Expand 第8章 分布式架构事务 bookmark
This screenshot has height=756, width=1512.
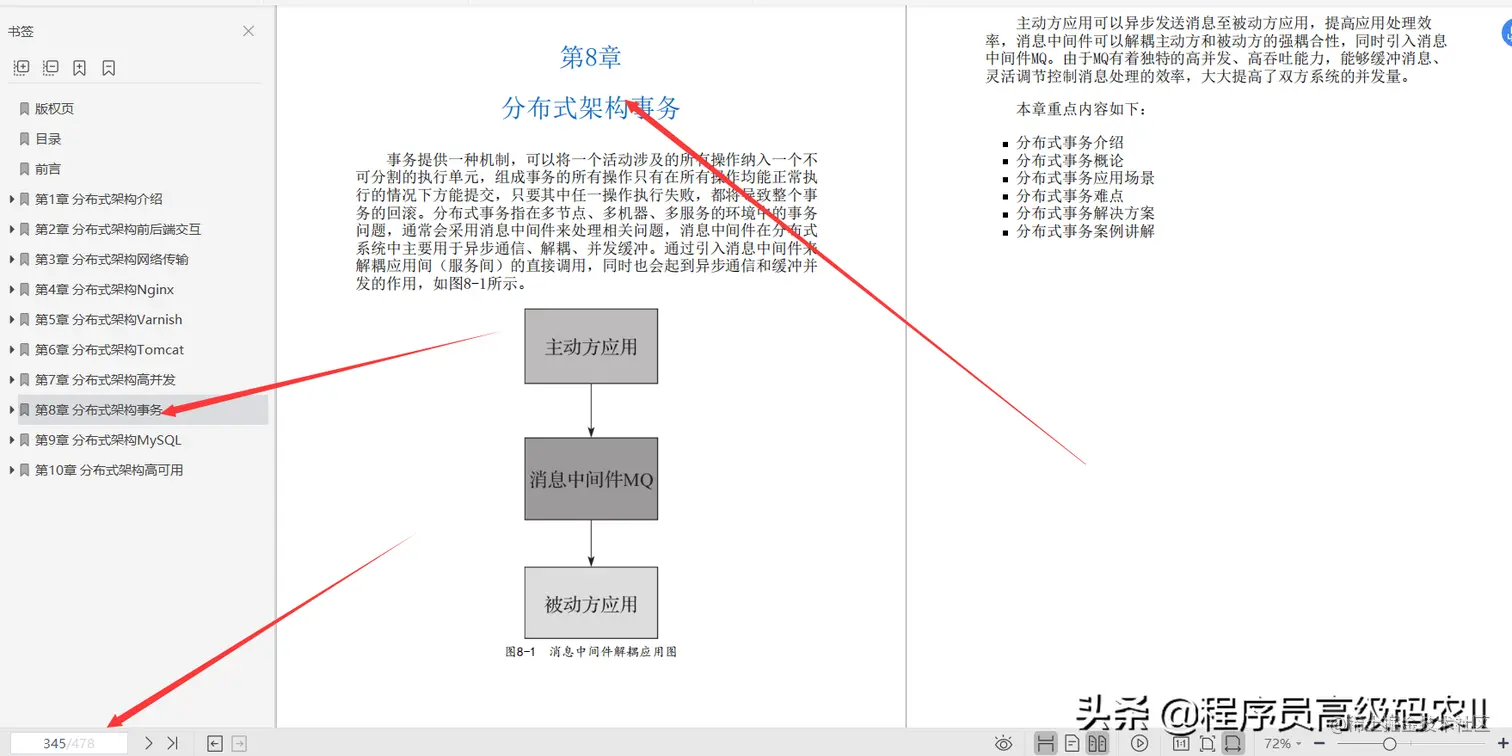tap(11, 409)
